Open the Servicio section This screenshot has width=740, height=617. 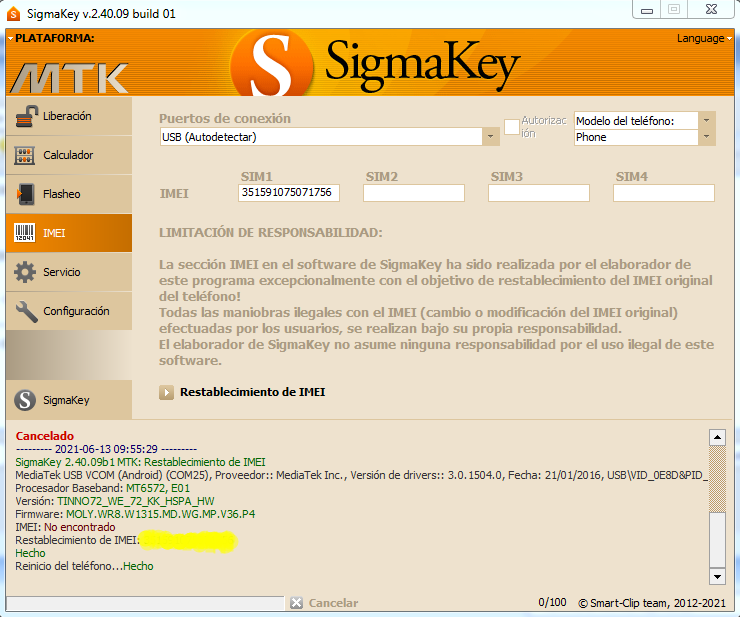tap(69, 272)
